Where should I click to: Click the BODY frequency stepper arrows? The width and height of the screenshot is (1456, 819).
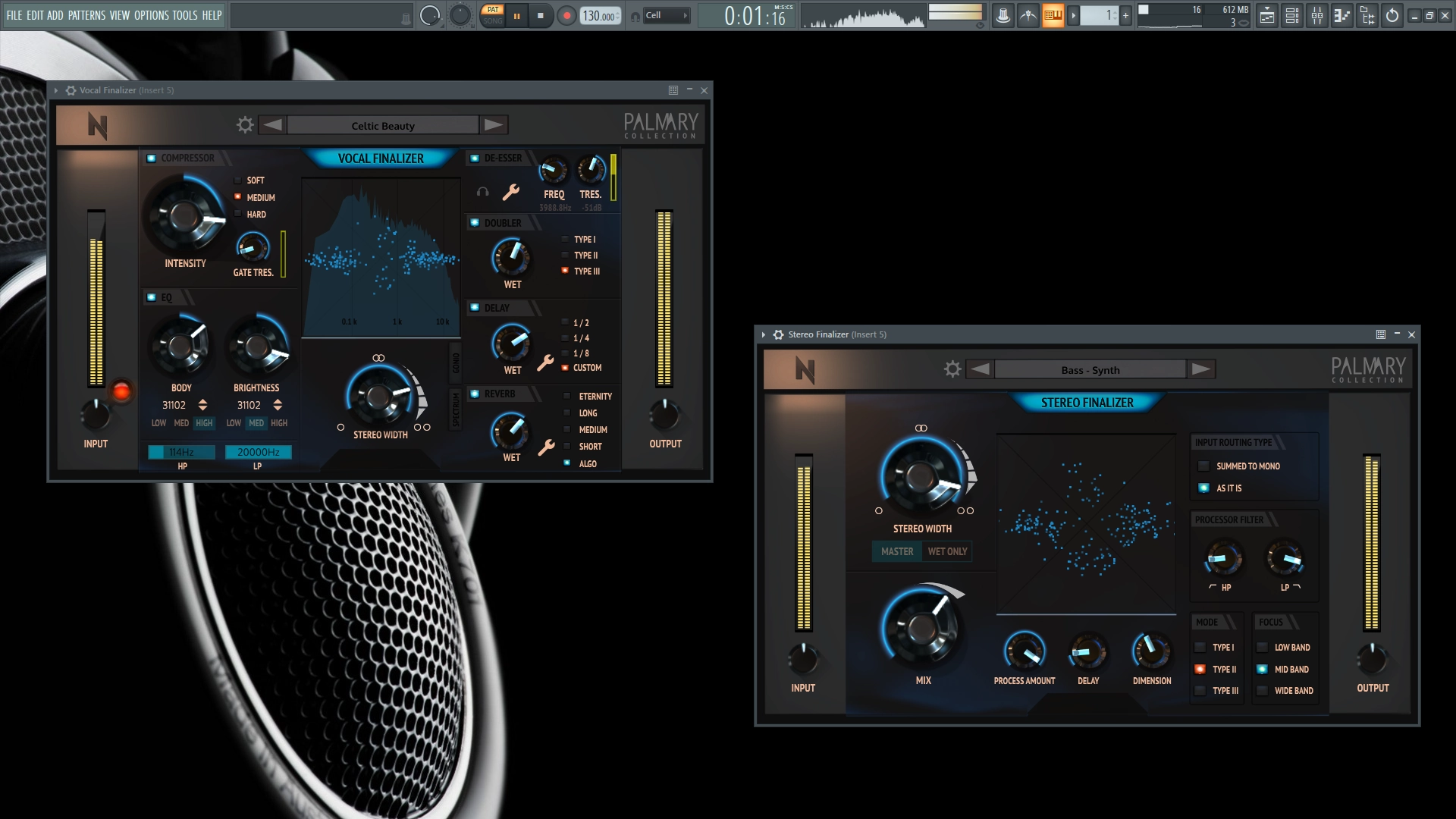(x=202, y=405)
